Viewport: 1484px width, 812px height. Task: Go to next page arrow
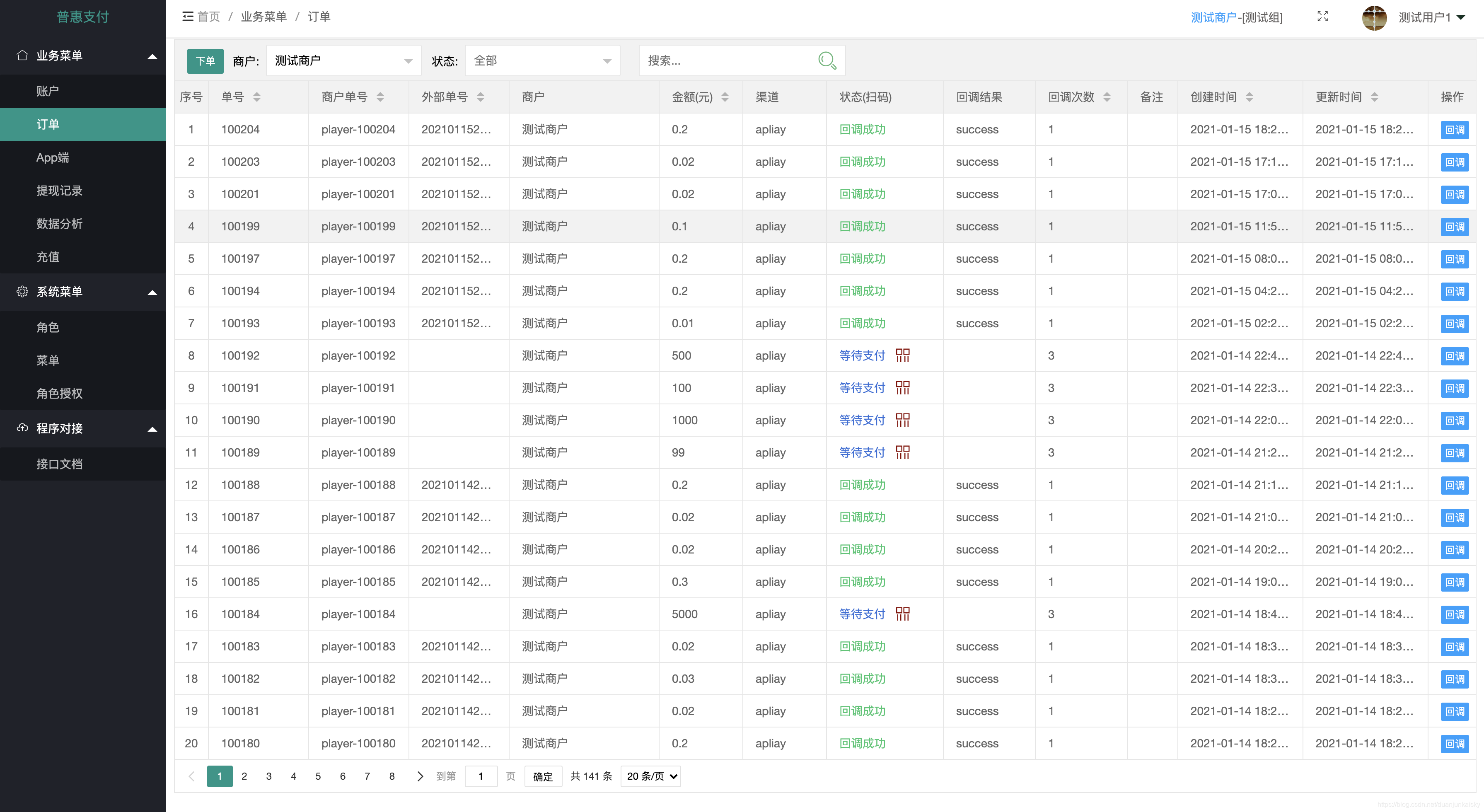pyautogui.click(x=420, y=776)
